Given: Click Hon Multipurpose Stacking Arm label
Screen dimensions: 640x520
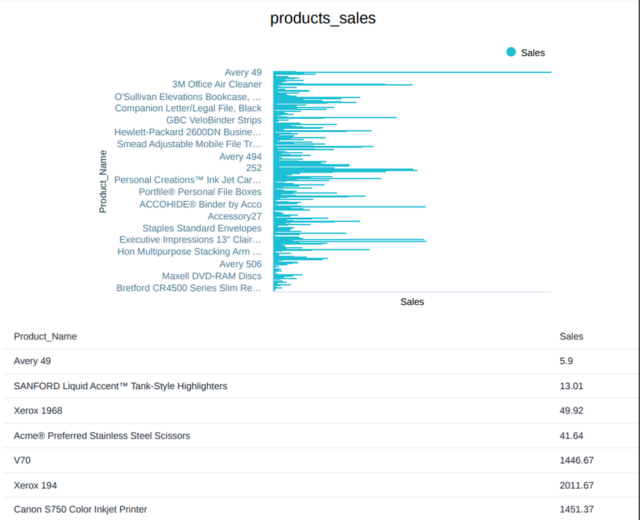Looking at the screenshot, I should click(189, 251).
